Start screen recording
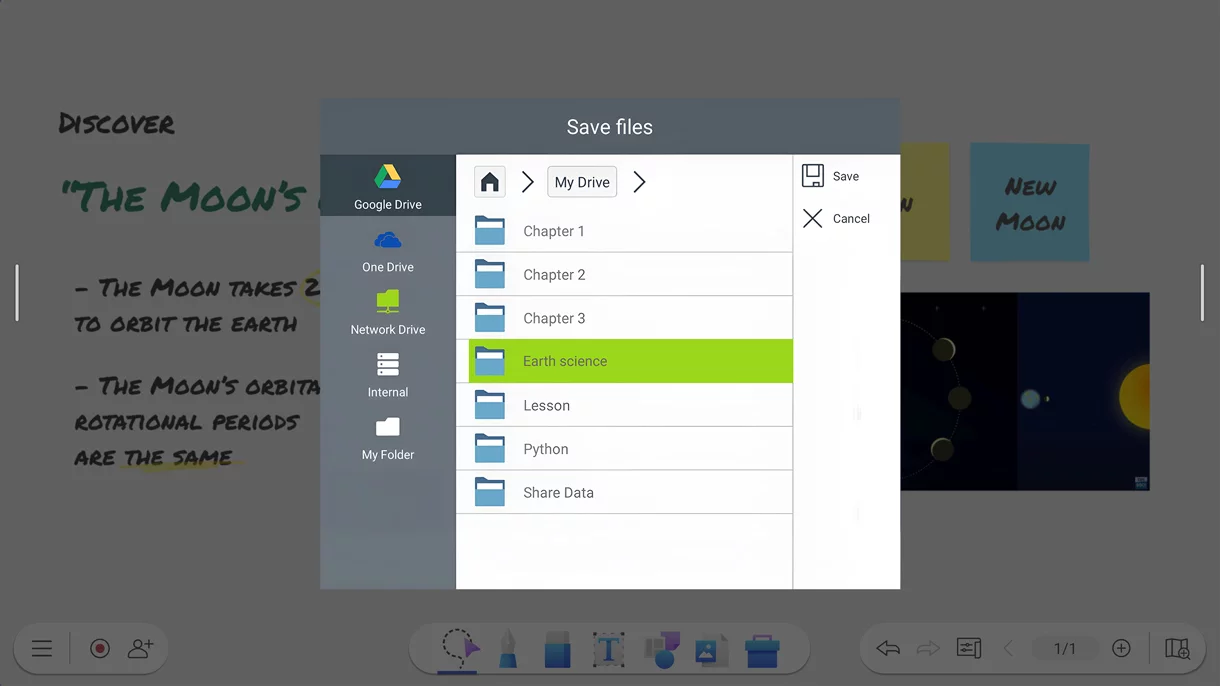The width and height of the screenshot is (1220, 686). [x=100, y=648]
